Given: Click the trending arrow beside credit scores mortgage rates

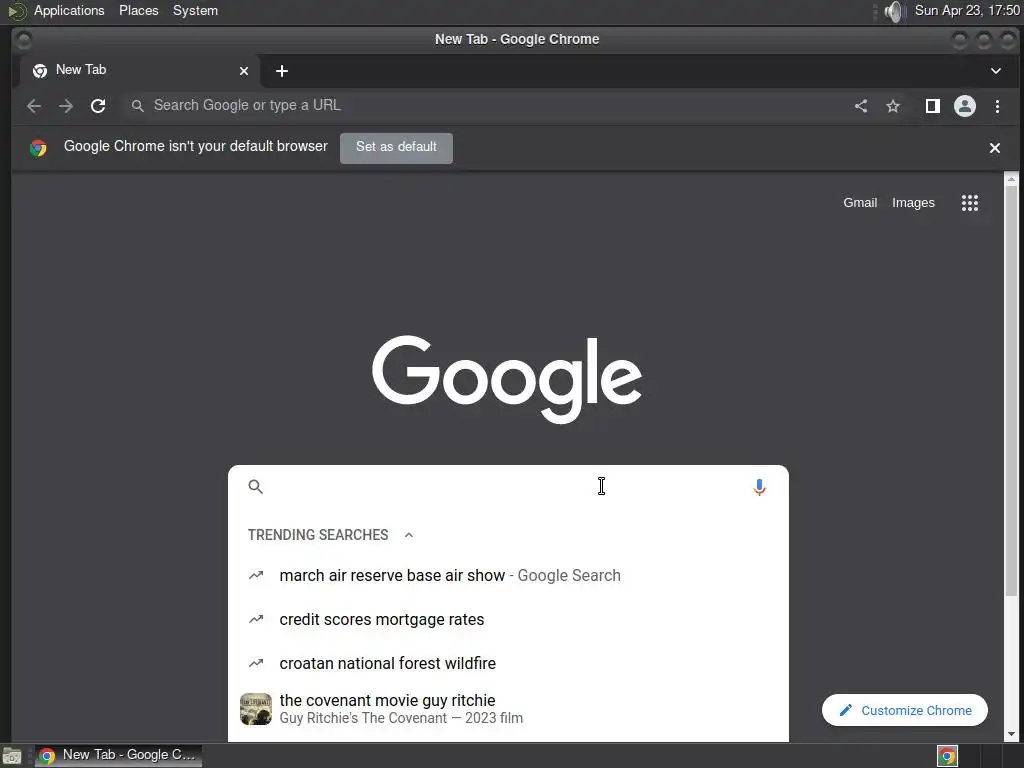Looking at the screenshot, I should pos(256,619).
